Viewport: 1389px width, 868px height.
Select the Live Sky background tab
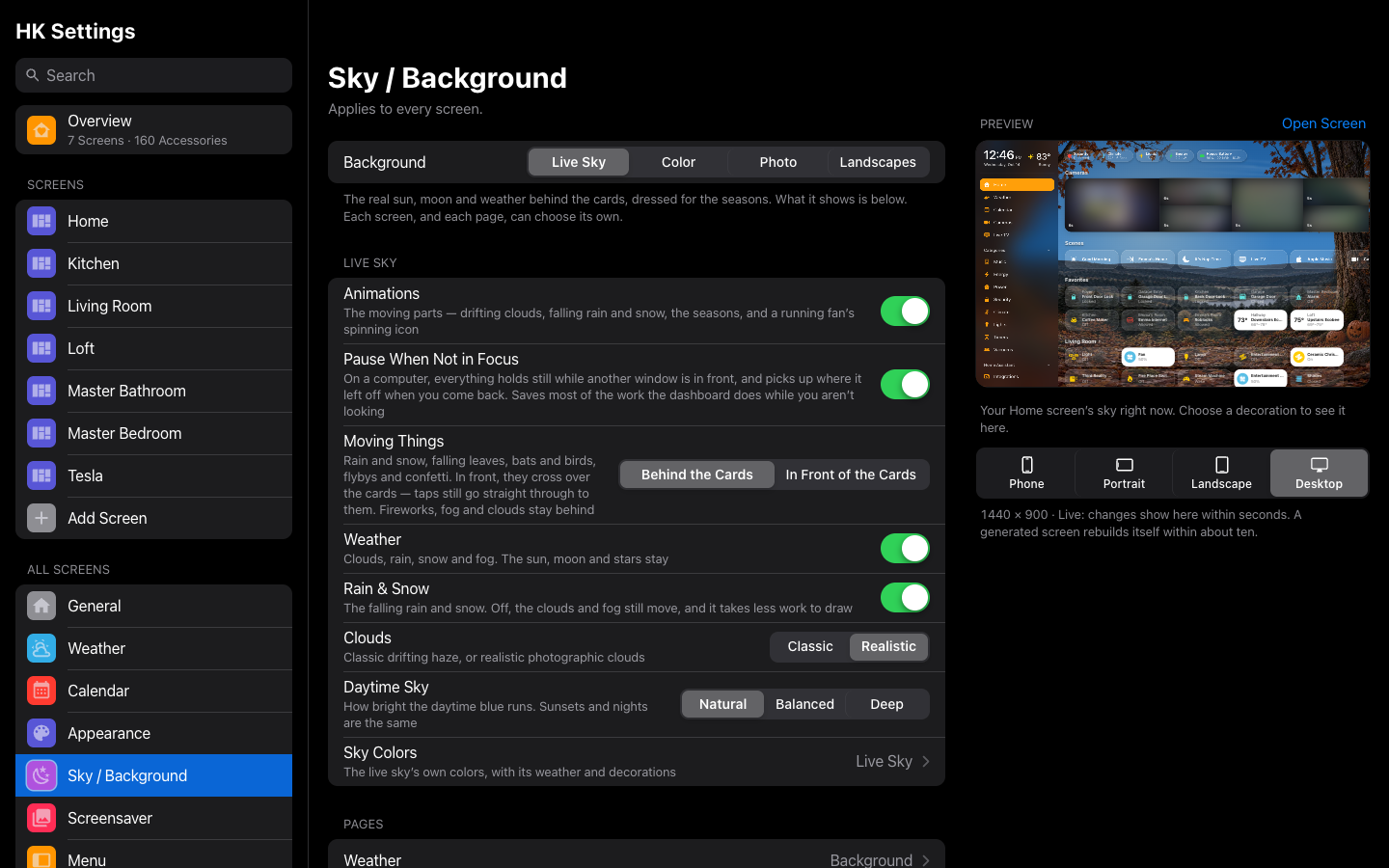[x=579, y=162]
